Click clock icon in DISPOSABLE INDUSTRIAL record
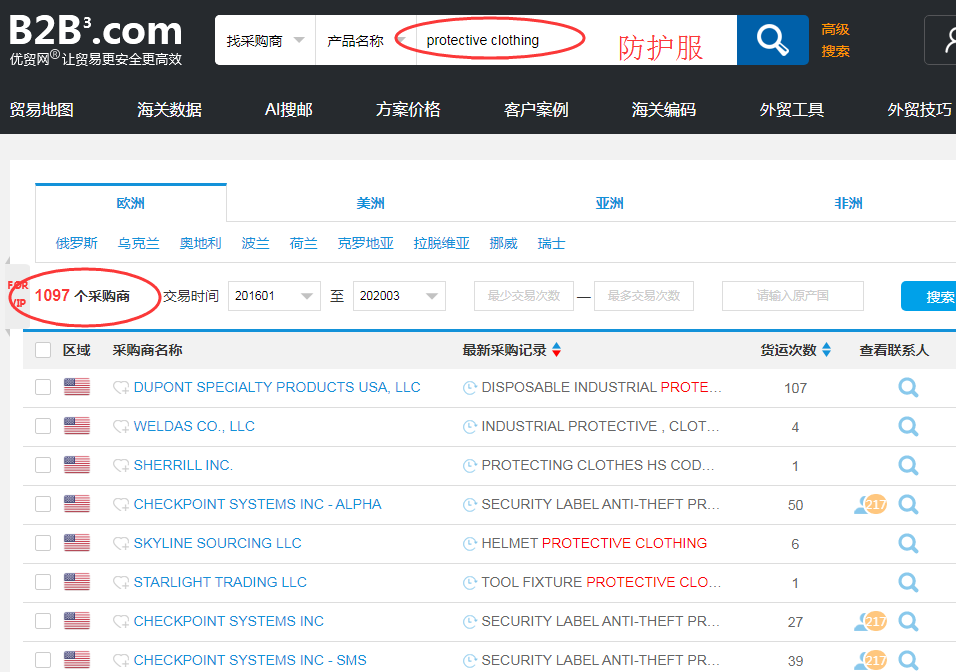Viewport: 956px width, 672px height. tap(469, 388)
